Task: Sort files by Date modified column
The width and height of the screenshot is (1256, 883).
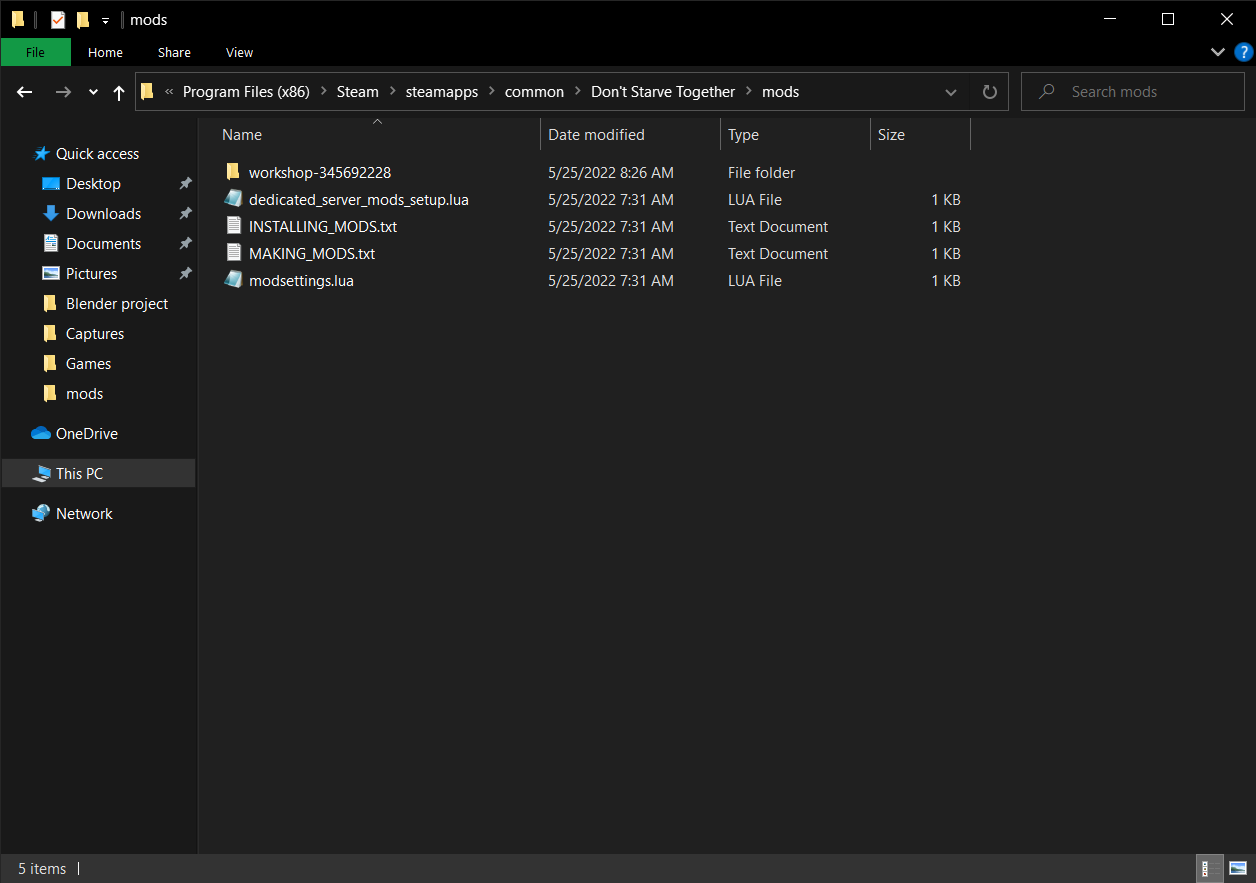Action: tap(596, 135)
